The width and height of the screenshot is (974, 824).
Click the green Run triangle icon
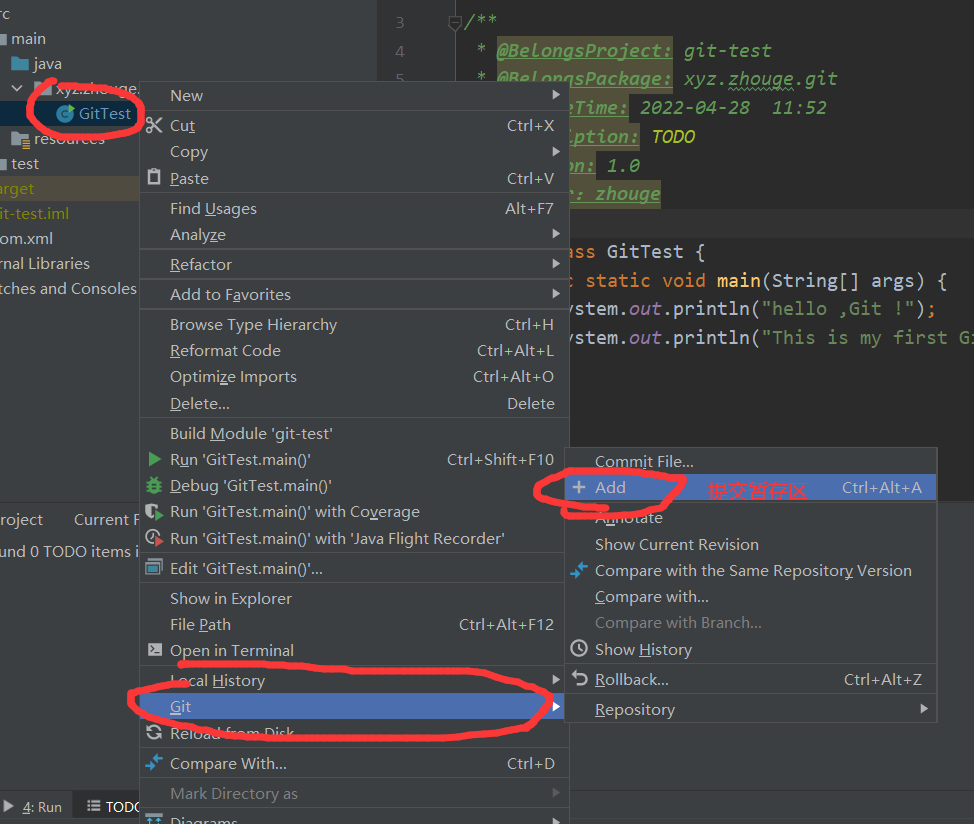point(154,460)
